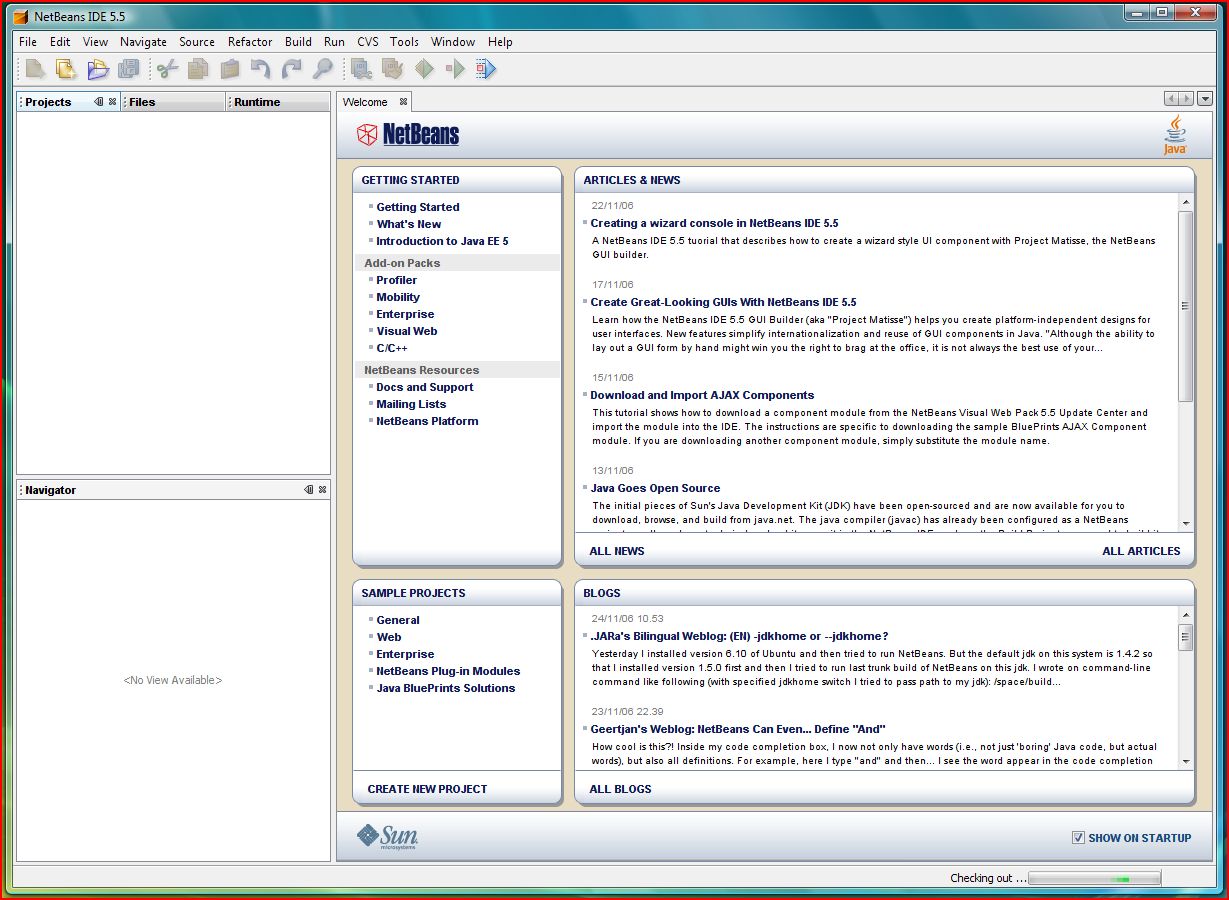This screenshot has height=900, width=1229.
Task: Click the Open Project folder icon
Action: [x=97, y=69]
